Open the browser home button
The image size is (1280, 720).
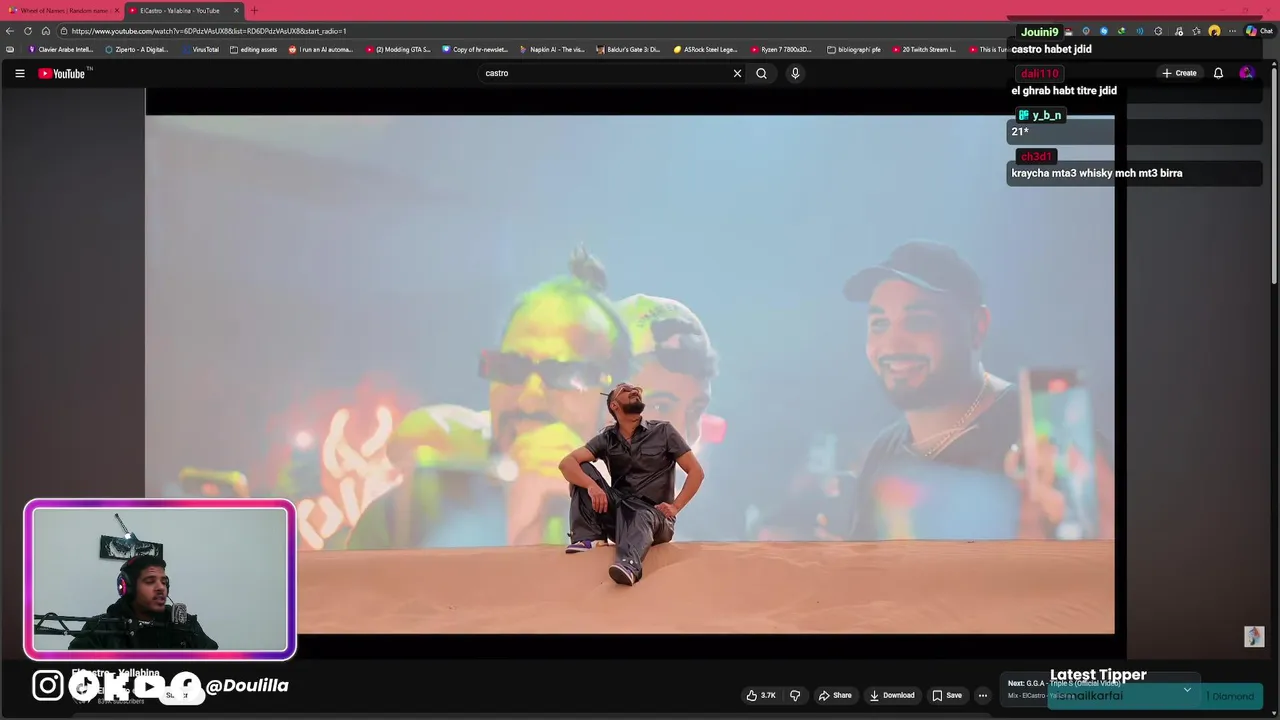45,31
